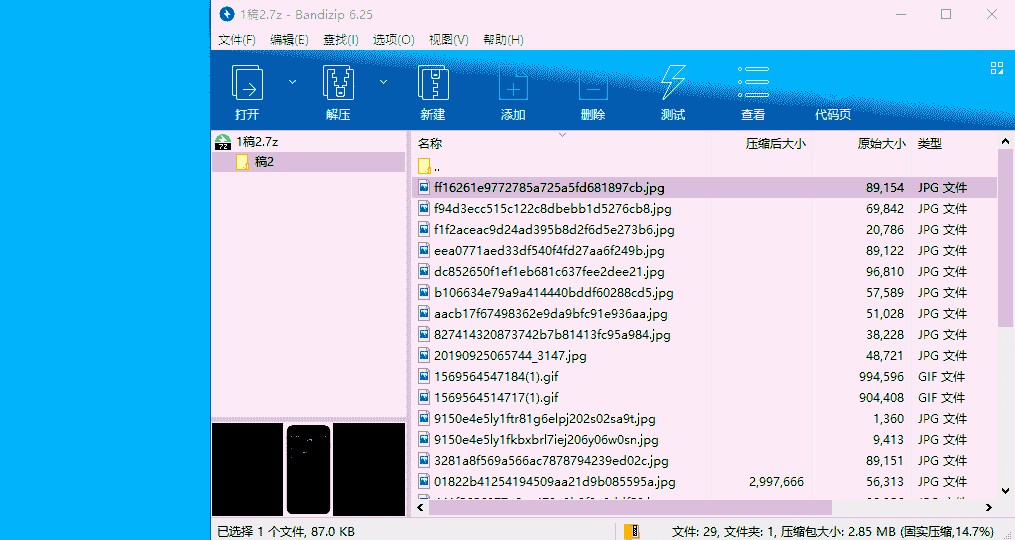Click icon of 9150e4e5ly1ftr81g6elpj202s02sa9t.jpg
Image resolution: width=1015 pixels, height=540 pixels.
pyautogui.click(x=424, y=418)
